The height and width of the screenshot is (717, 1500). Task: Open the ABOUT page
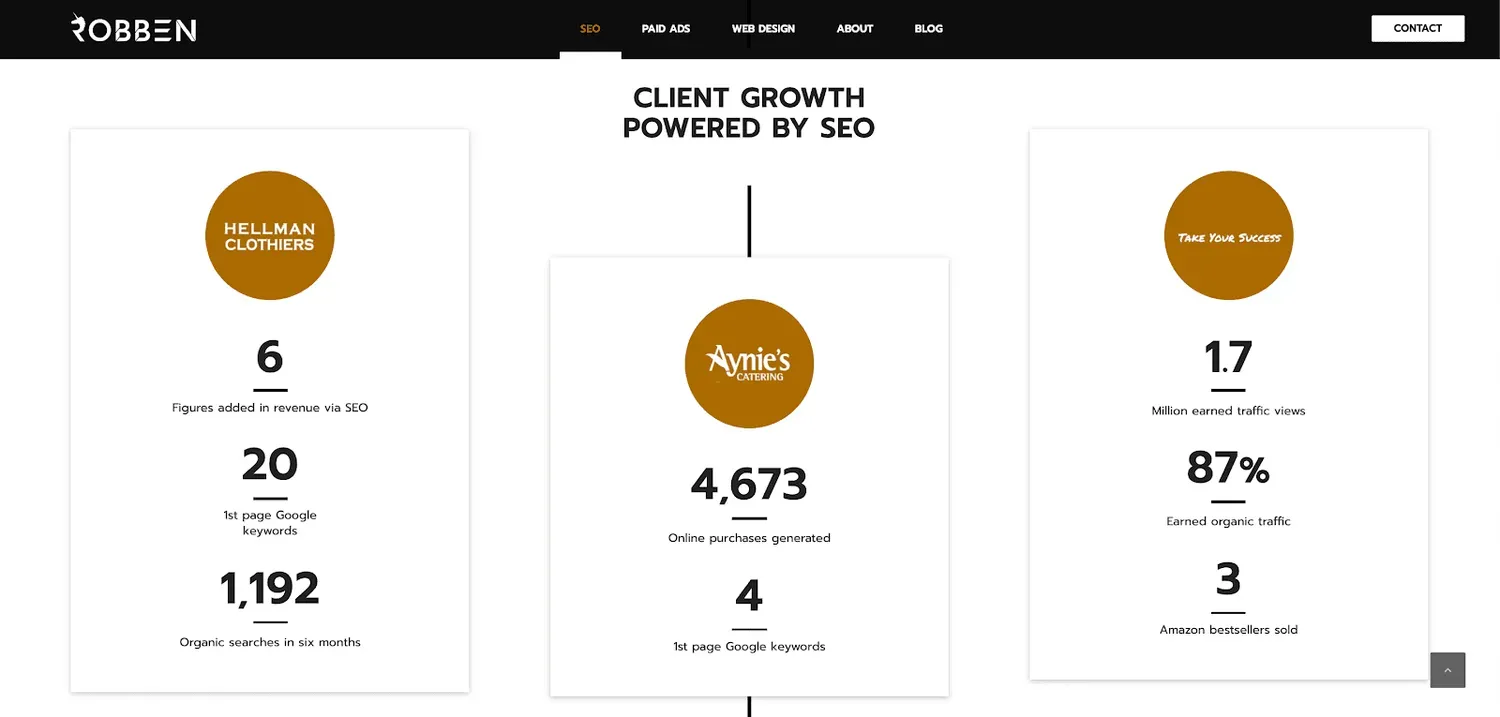pos(854,28)
